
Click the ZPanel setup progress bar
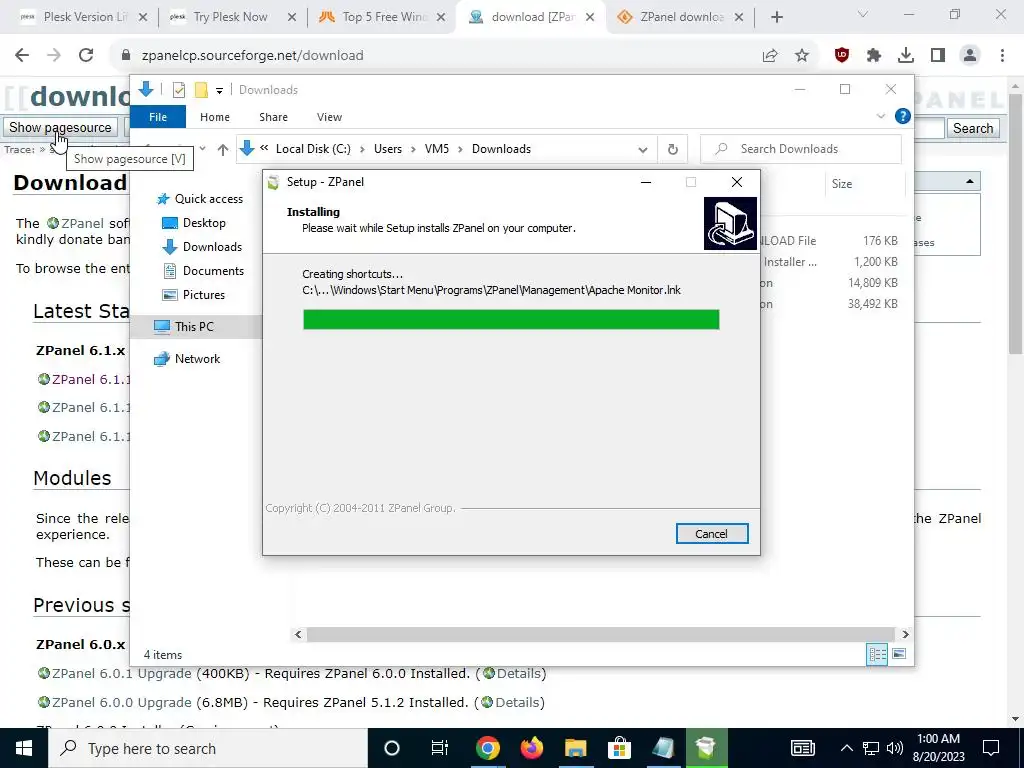point(511,319)
